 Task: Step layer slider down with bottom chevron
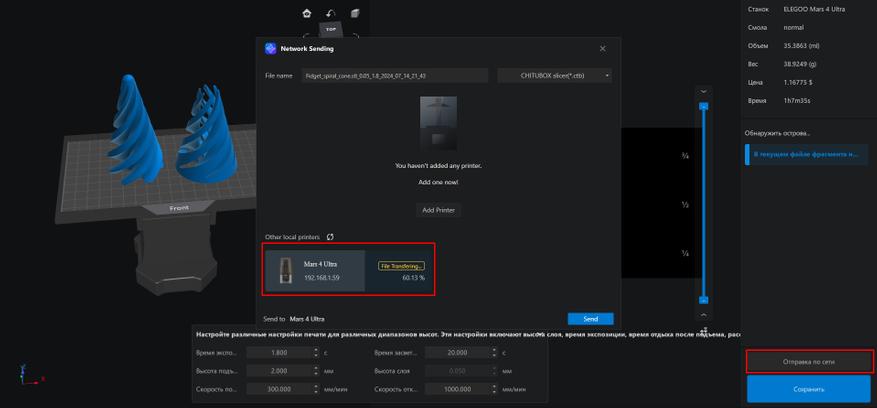704,315
